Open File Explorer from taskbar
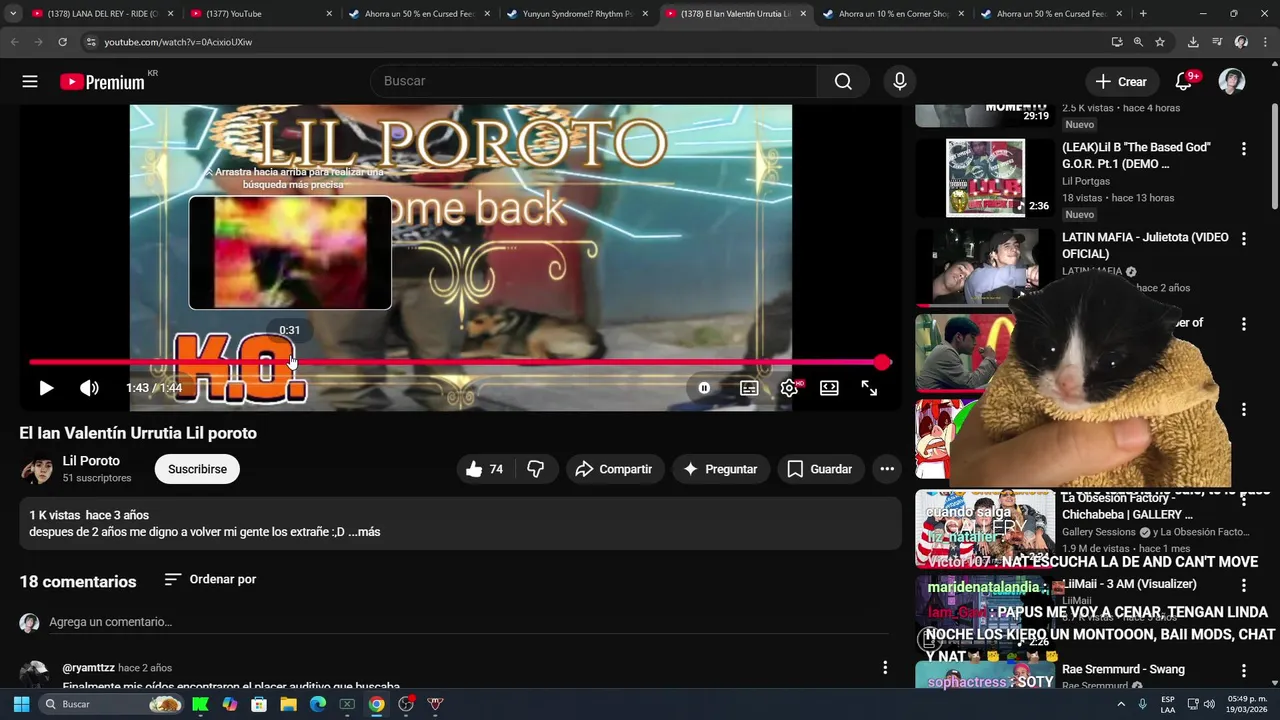This screenshot has height=720, width=1280. pyautogui.click(x=288, y=704)
